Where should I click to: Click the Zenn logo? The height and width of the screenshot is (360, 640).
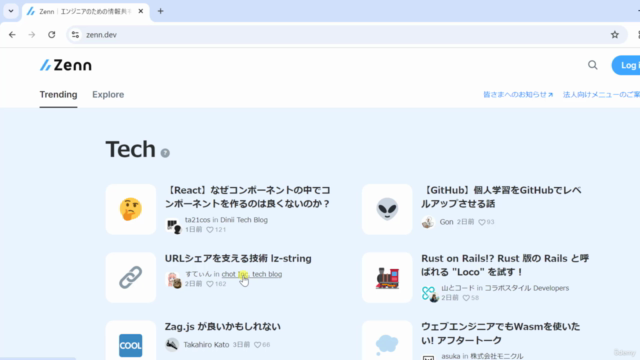tap(66, 65)
